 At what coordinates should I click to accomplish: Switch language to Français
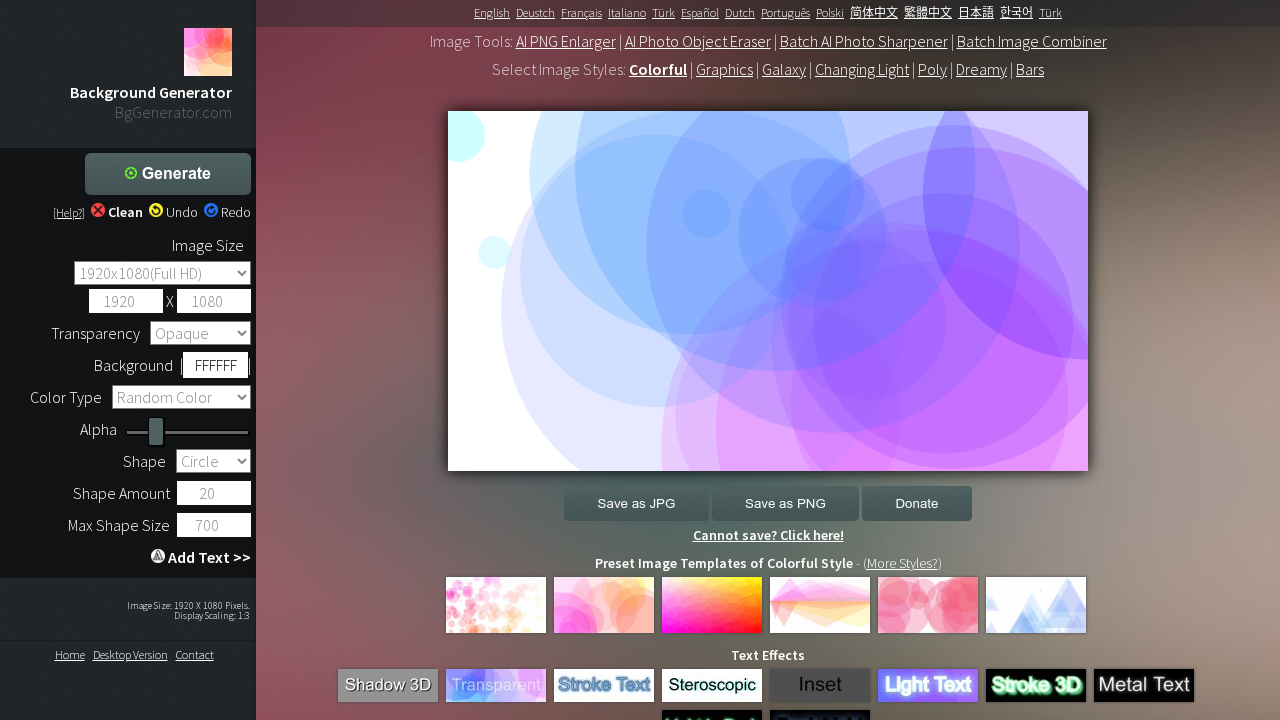581,13
